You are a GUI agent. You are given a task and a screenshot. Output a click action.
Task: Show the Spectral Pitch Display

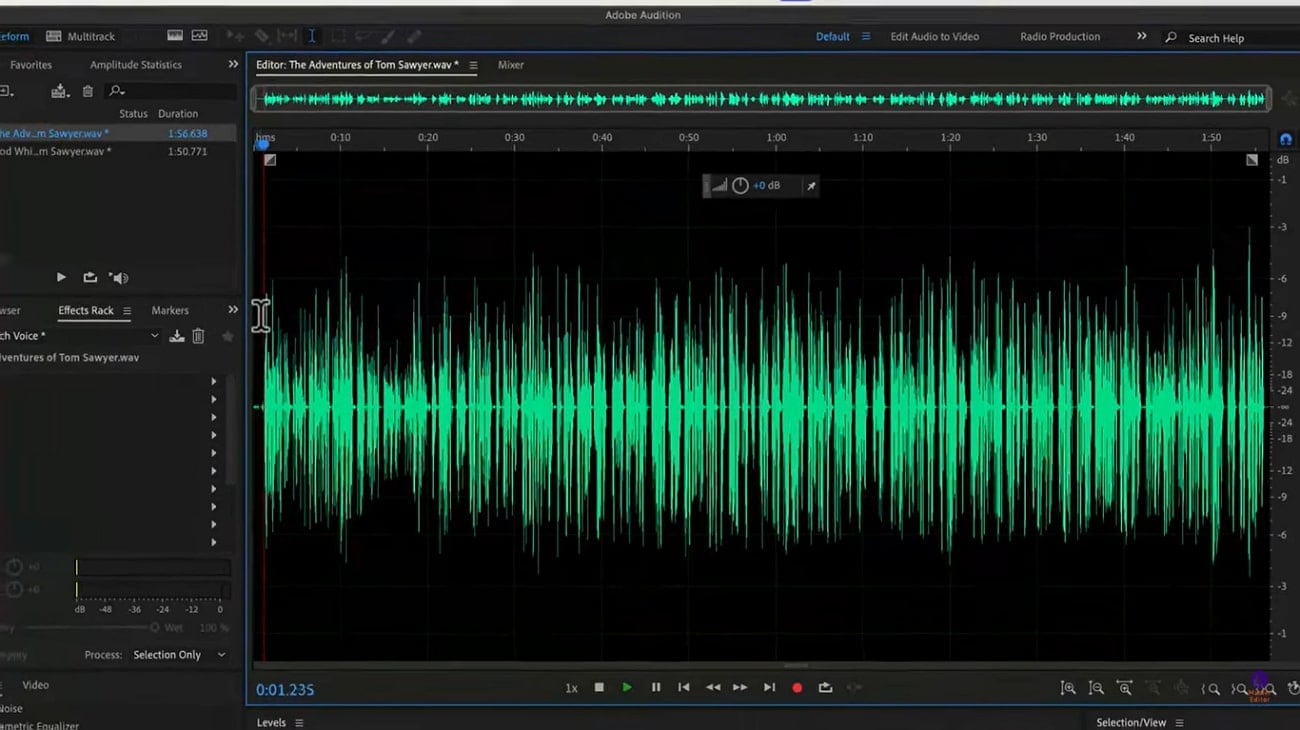click(x=199, y=36)
